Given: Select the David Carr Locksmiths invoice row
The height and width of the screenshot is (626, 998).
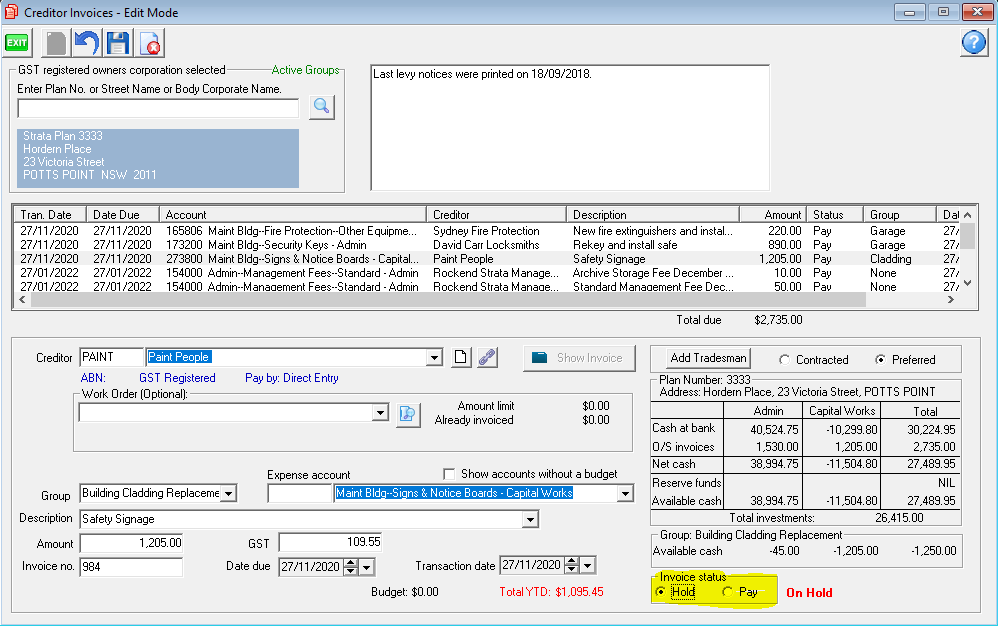Looking at the screenshot, I should 487,245.
